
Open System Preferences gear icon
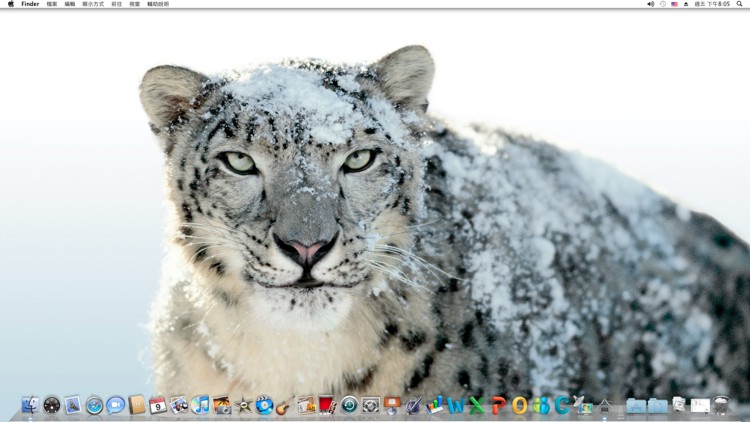click(370, 405)
